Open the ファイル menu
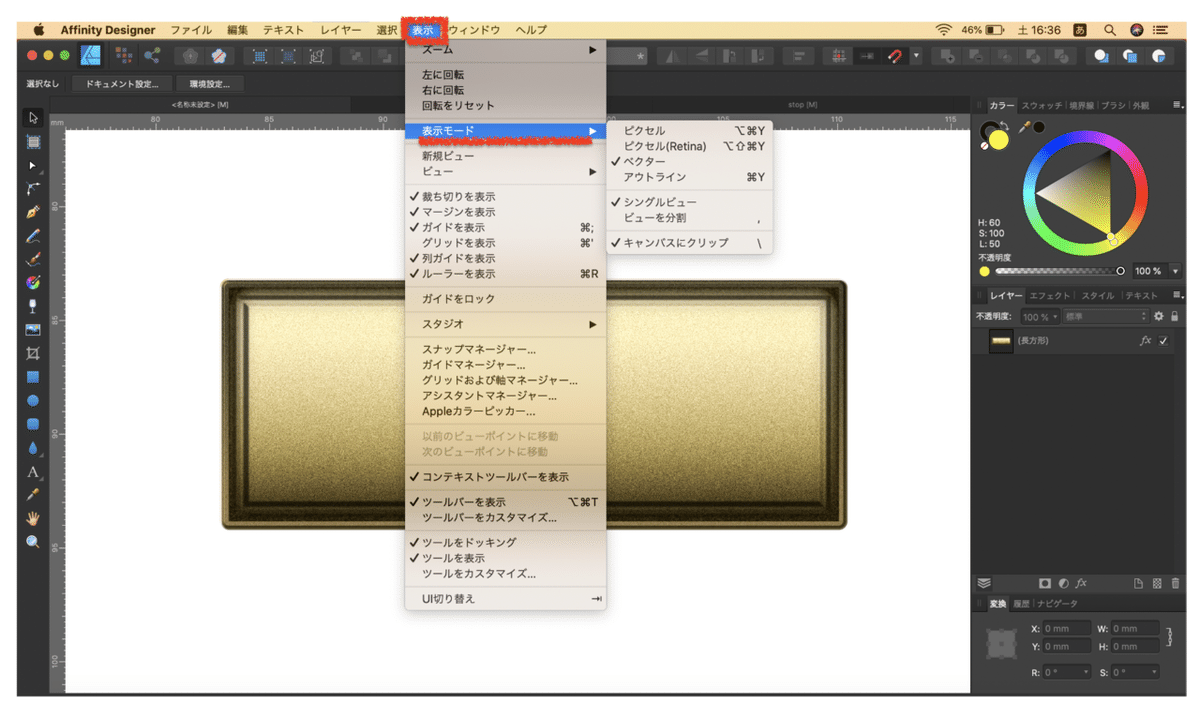 tap(191, 31)
